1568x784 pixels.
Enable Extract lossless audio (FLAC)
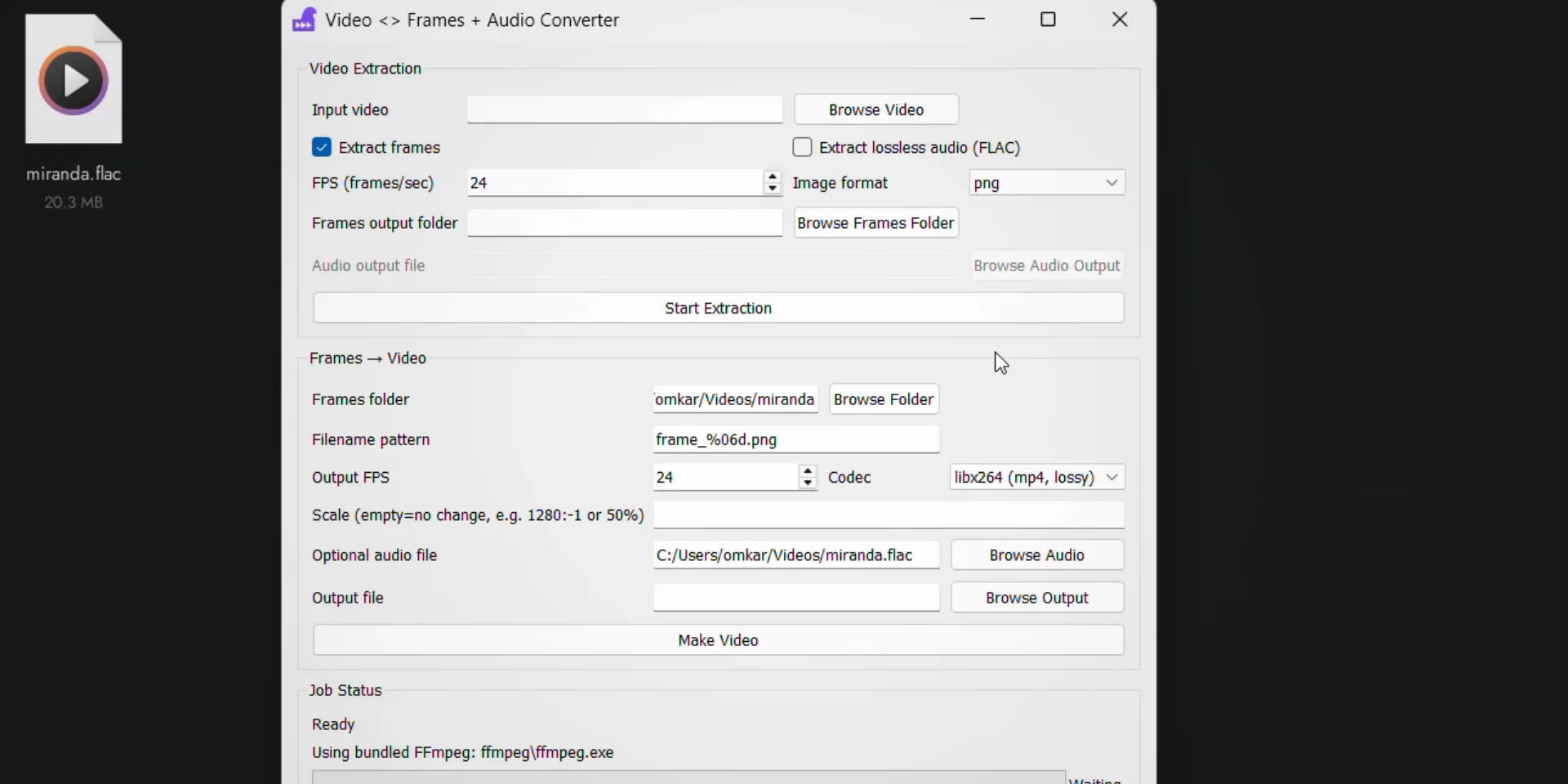coord(802,147)
